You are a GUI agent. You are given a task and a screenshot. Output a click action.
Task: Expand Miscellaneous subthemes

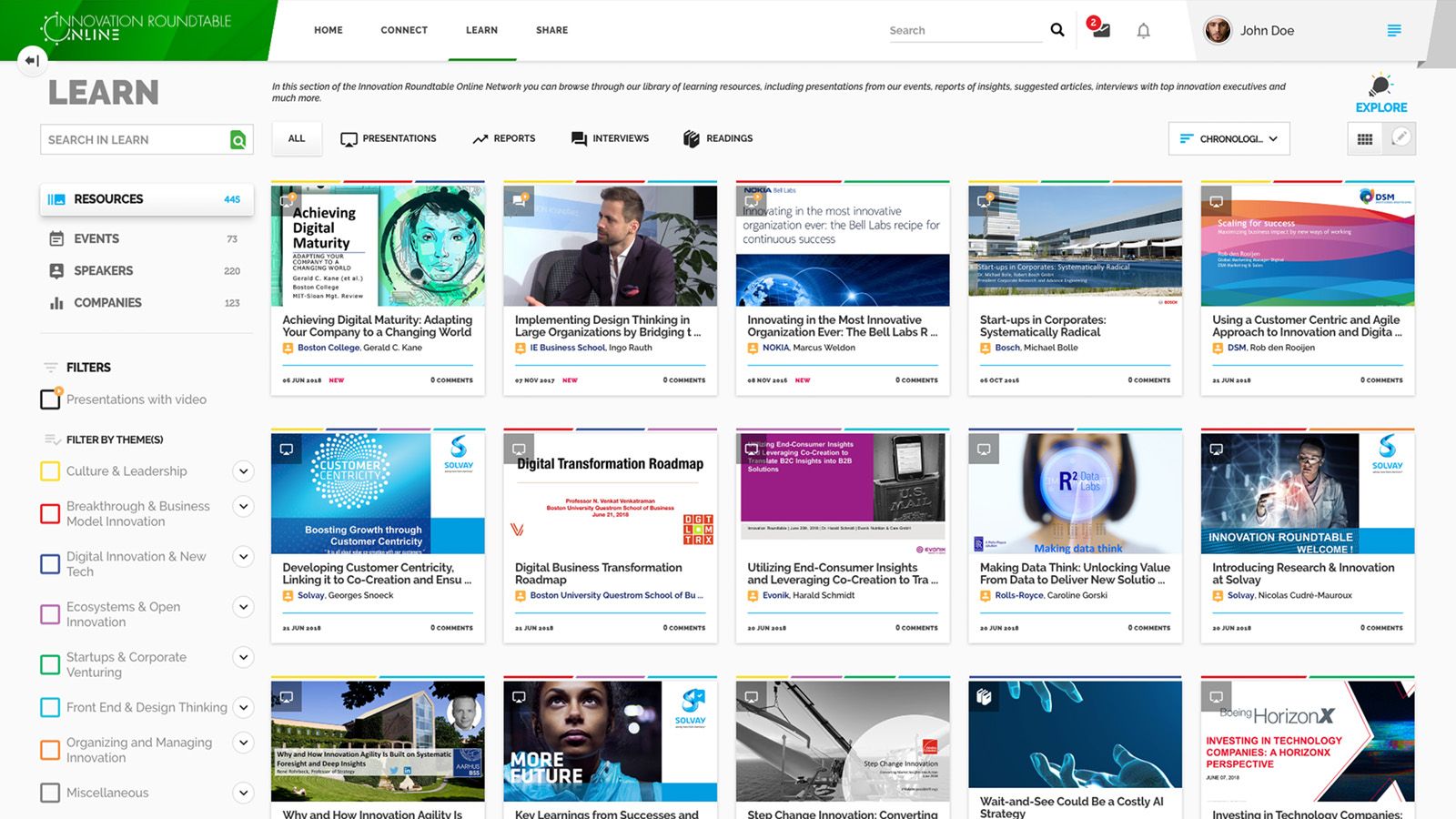243,793
